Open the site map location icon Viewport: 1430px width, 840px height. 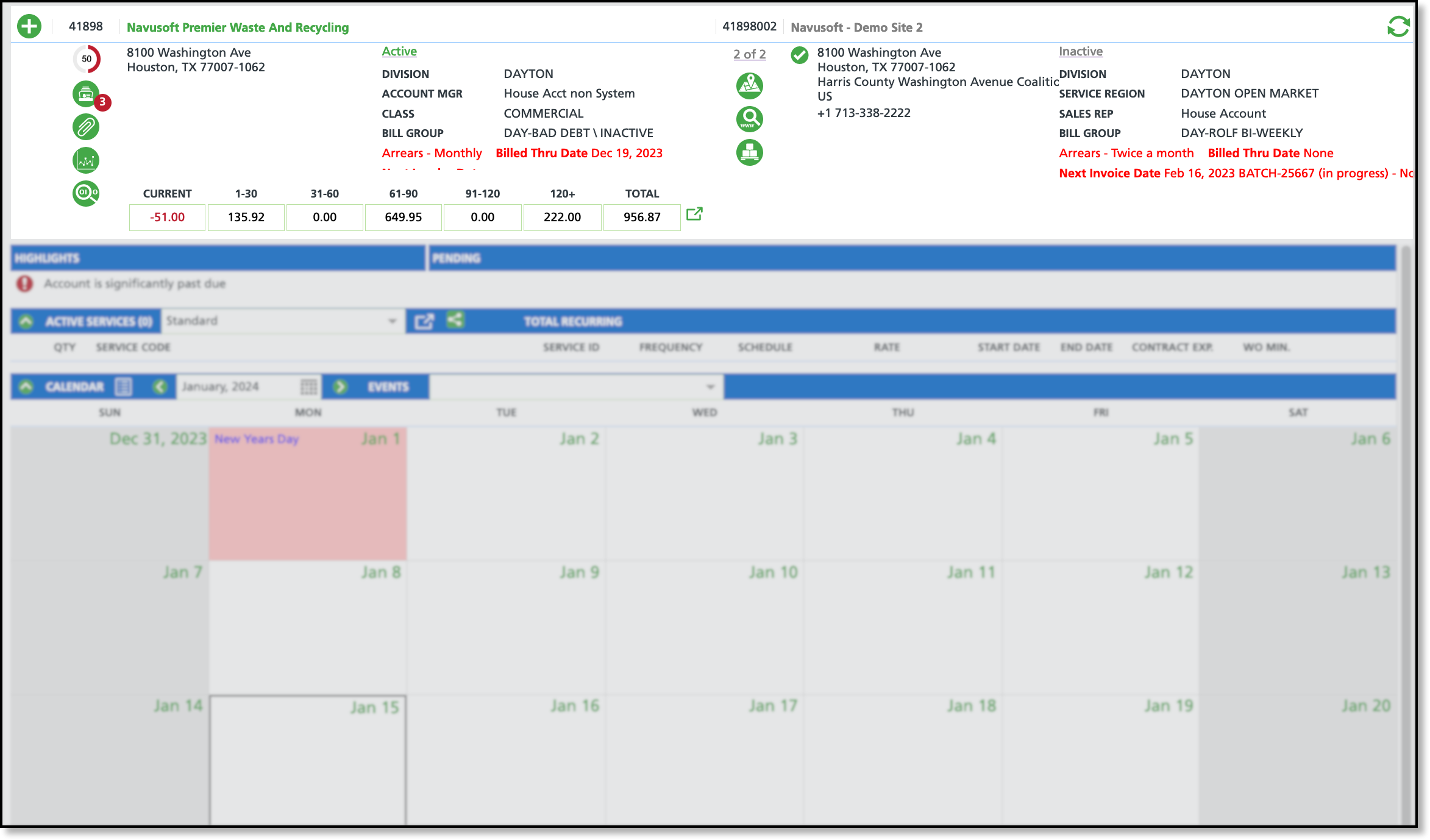[750, 86]
